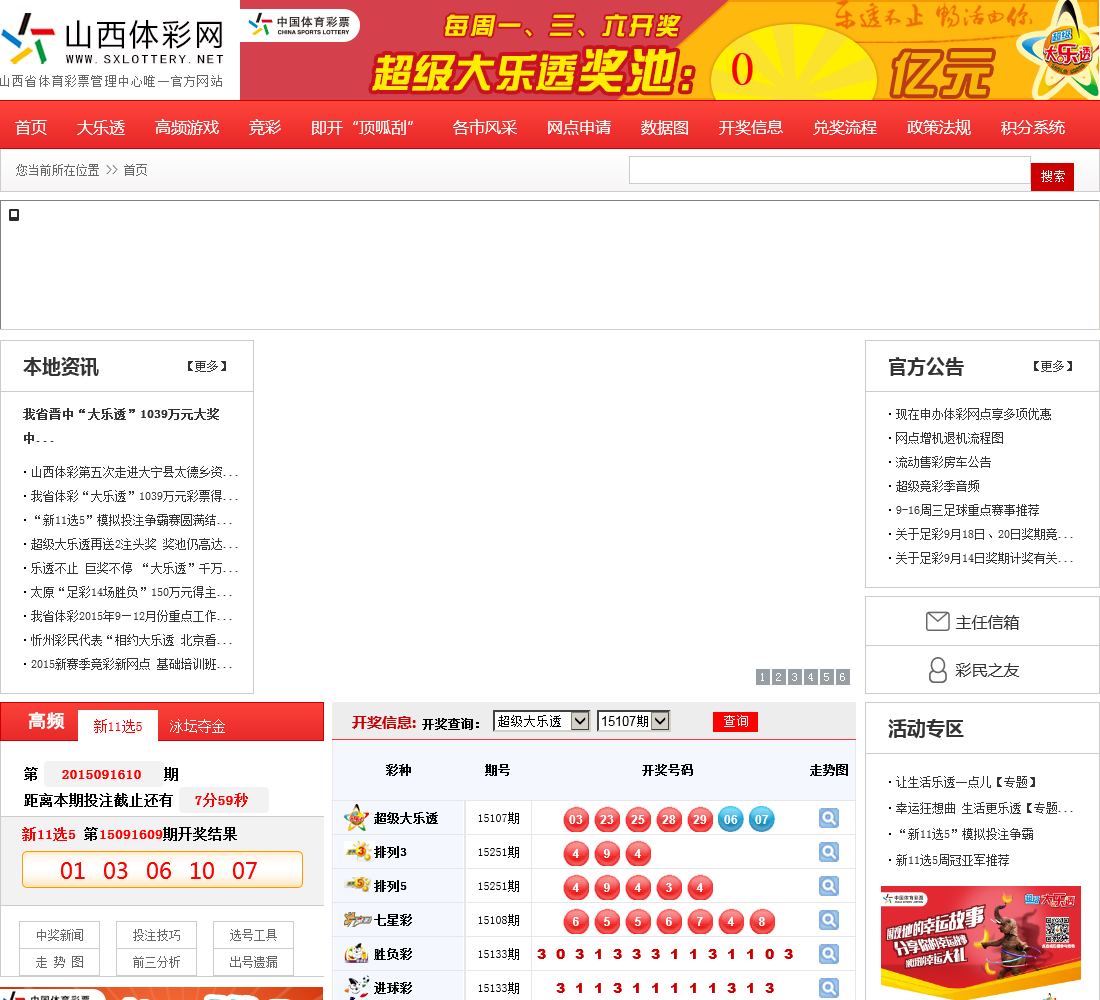Click the 超级大乐透奖池 top banner
This screenshot has height=1000, width=1100.
[670, 50]
